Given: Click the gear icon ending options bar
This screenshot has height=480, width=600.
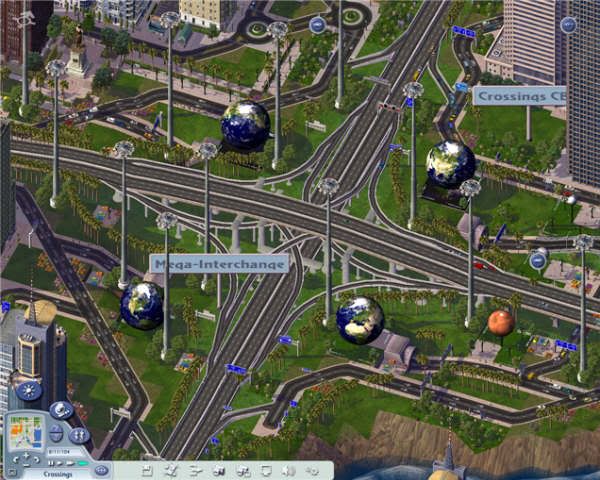Looking at the screenshot, I should (313, 471).
